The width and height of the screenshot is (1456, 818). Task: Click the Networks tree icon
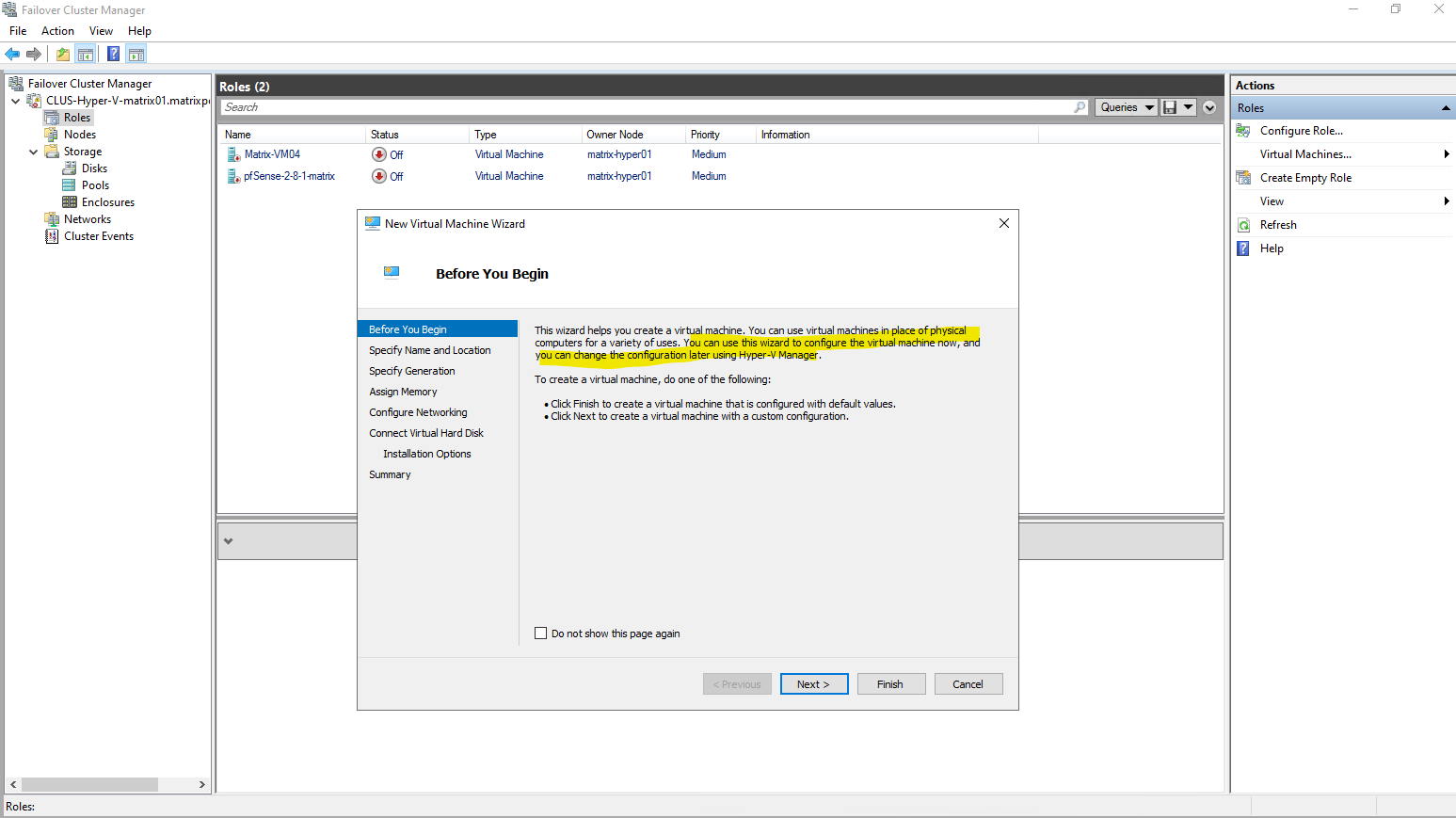tap(52, 219)
